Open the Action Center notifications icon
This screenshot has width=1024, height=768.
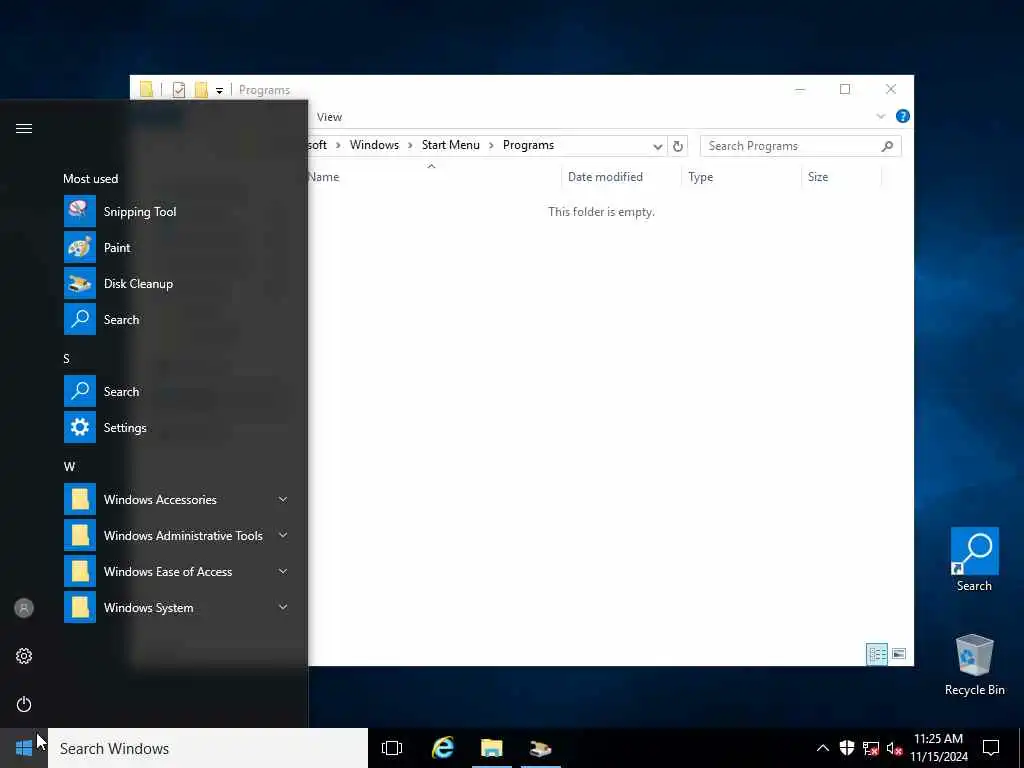[x=991, y=748]
